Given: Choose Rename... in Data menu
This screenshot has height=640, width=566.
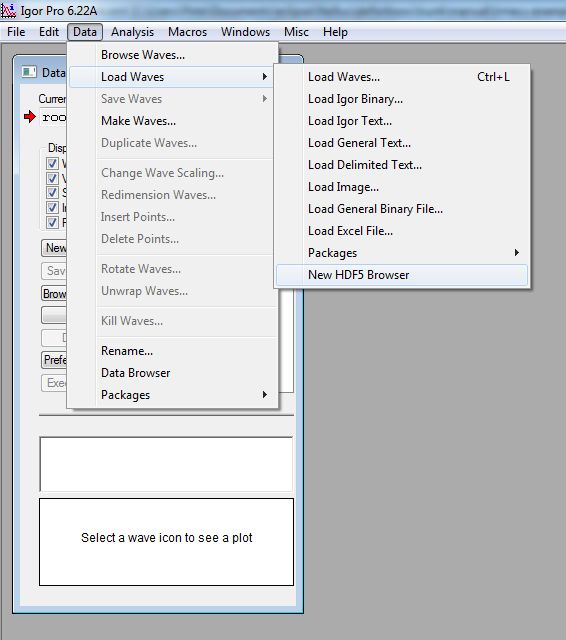Looking at the screenshot, I should tap(173, 351).
